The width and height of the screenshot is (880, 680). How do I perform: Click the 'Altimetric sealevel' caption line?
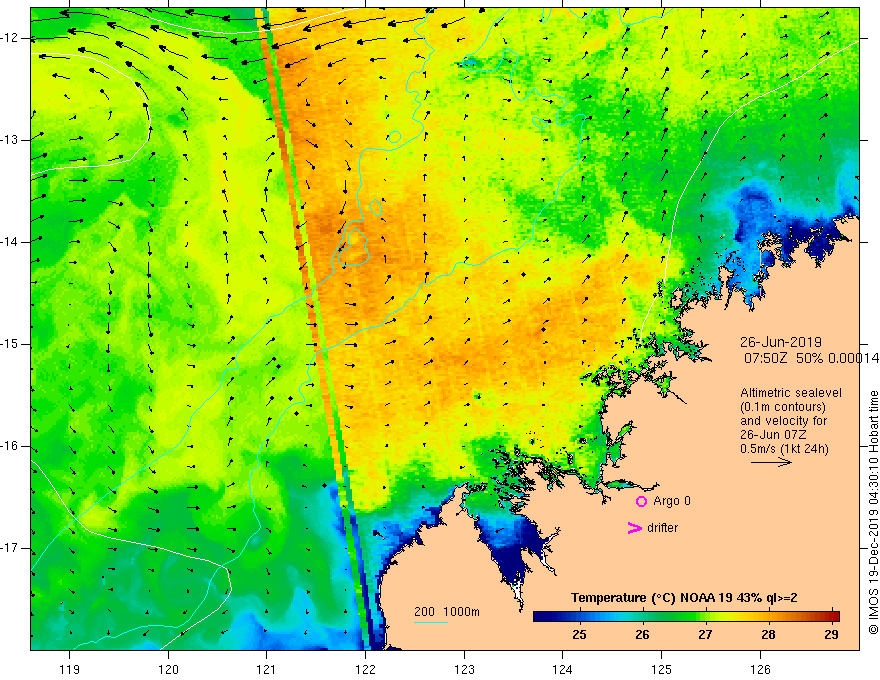click(x=791, y=393)
